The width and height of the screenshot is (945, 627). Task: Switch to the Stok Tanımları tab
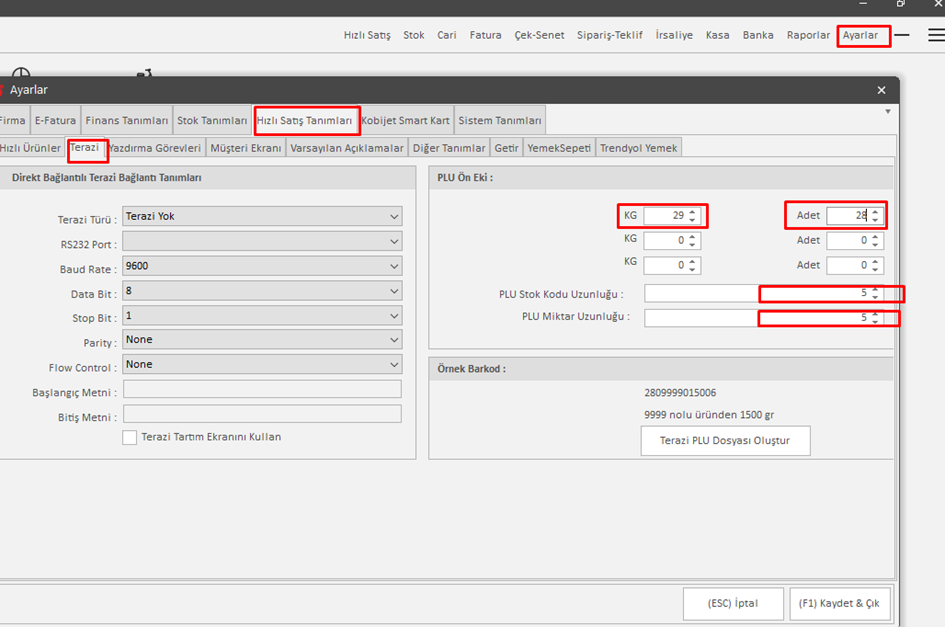click(x=212, y=120)
